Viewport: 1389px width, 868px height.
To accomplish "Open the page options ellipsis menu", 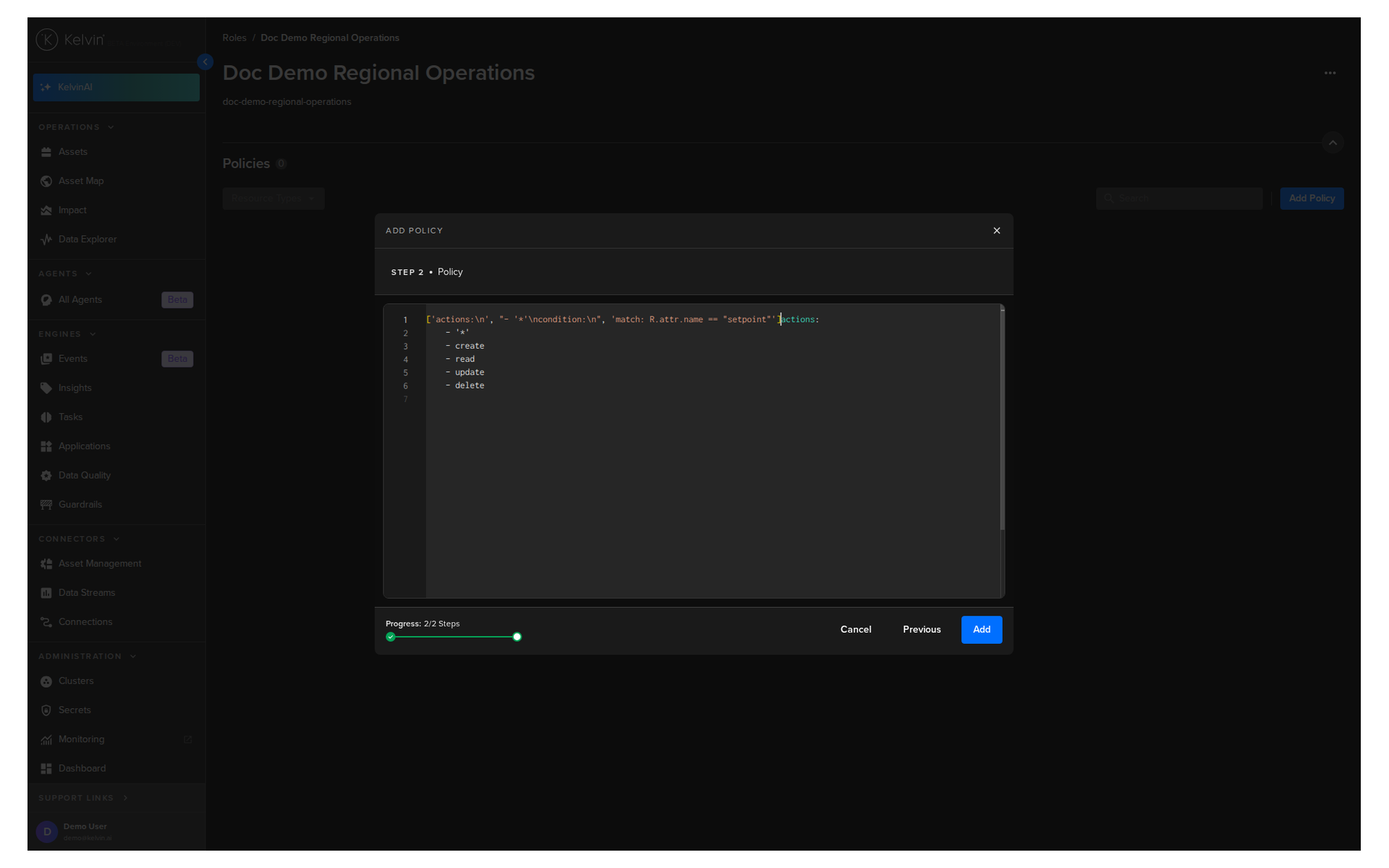I will [x=1330, y=73].
